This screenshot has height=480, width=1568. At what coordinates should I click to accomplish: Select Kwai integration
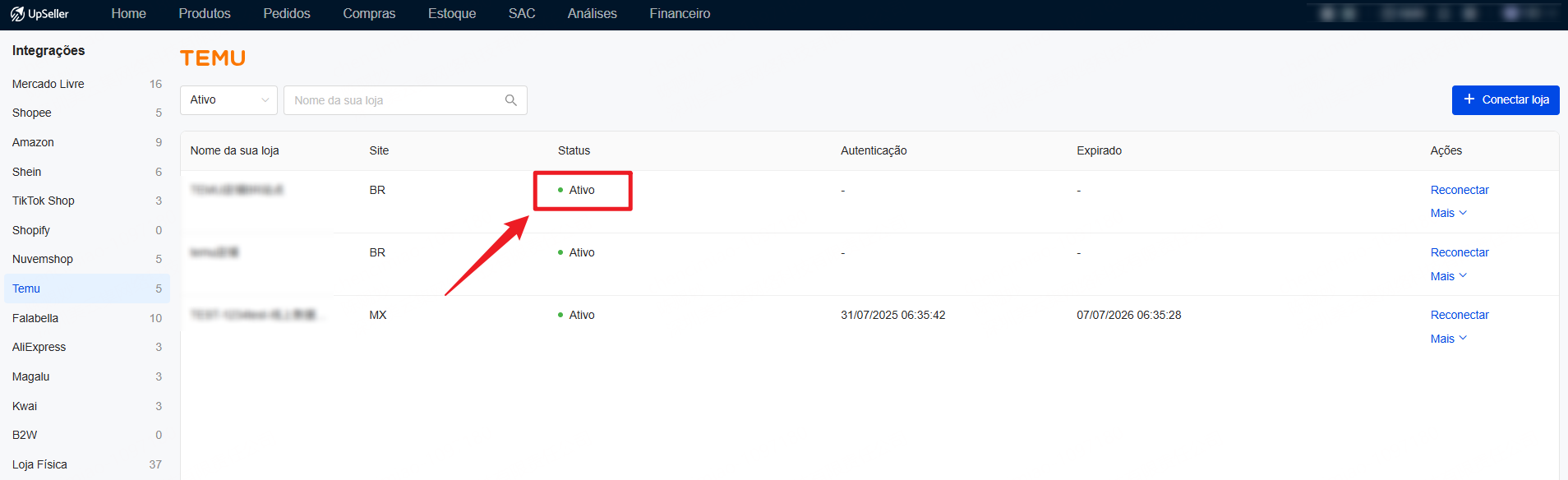[x=86, y=406]
